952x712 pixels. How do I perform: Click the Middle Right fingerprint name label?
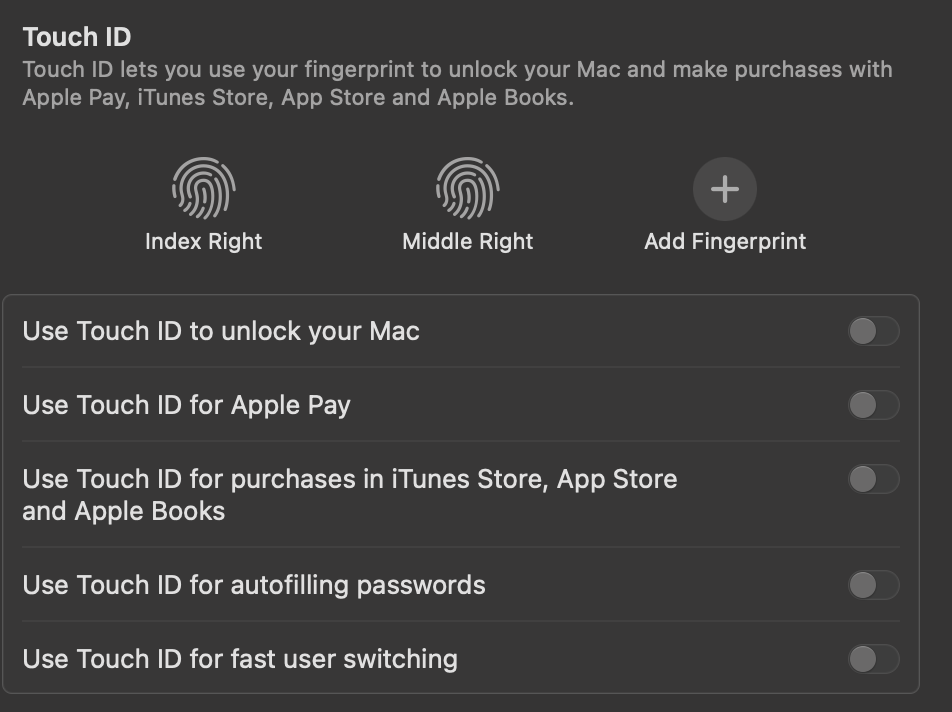(x=468, y=242)
